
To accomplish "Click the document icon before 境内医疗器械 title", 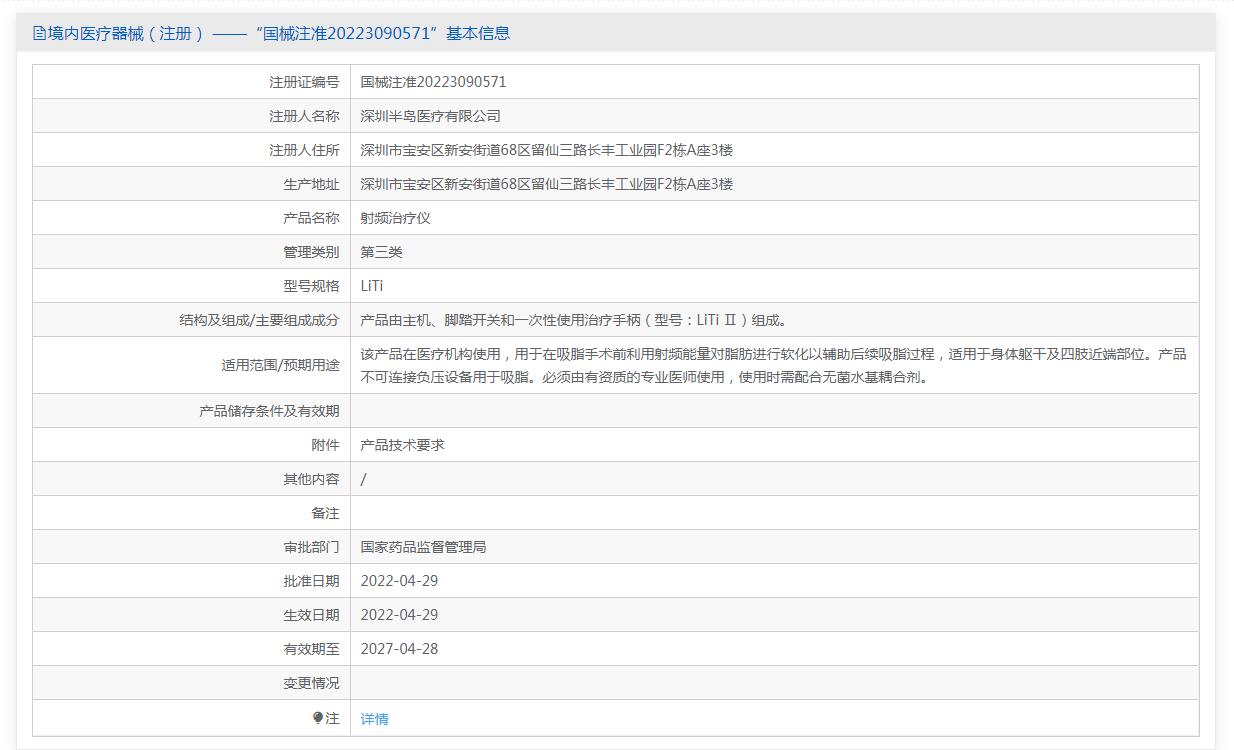I will pos(40,33).
